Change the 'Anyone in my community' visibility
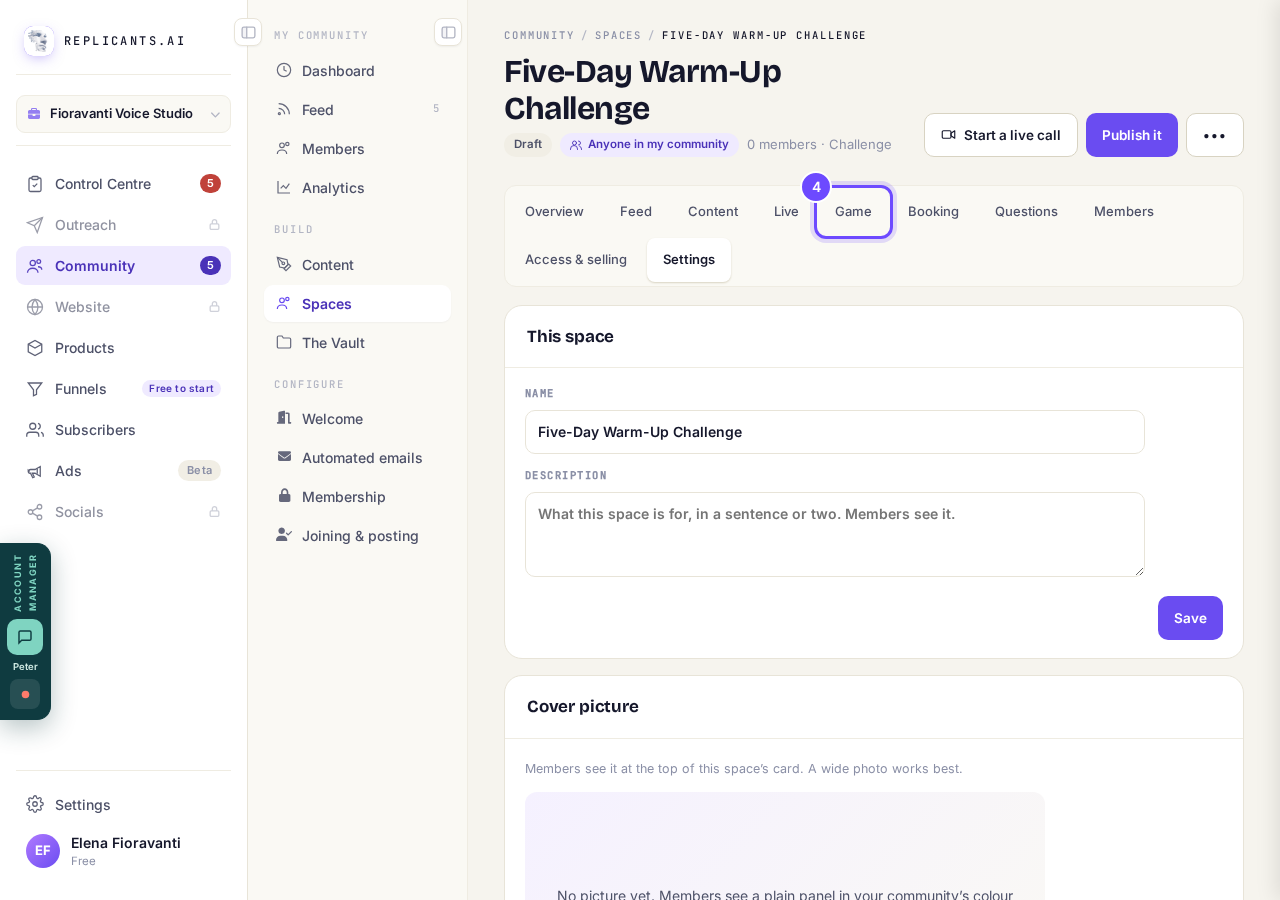The image size is (1280, 900). tap(649, 144)
